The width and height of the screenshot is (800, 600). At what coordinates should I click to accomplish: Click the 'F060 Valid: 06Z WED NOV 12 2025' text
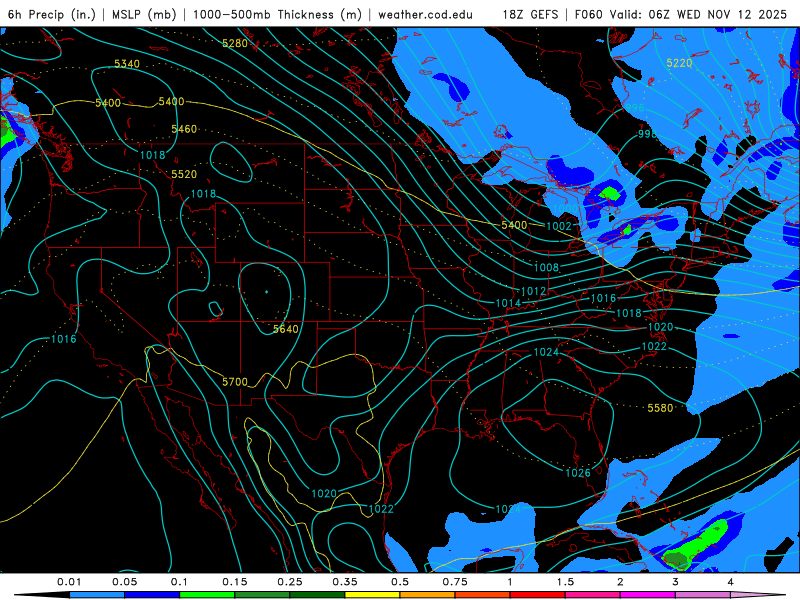tap(681, 14)
